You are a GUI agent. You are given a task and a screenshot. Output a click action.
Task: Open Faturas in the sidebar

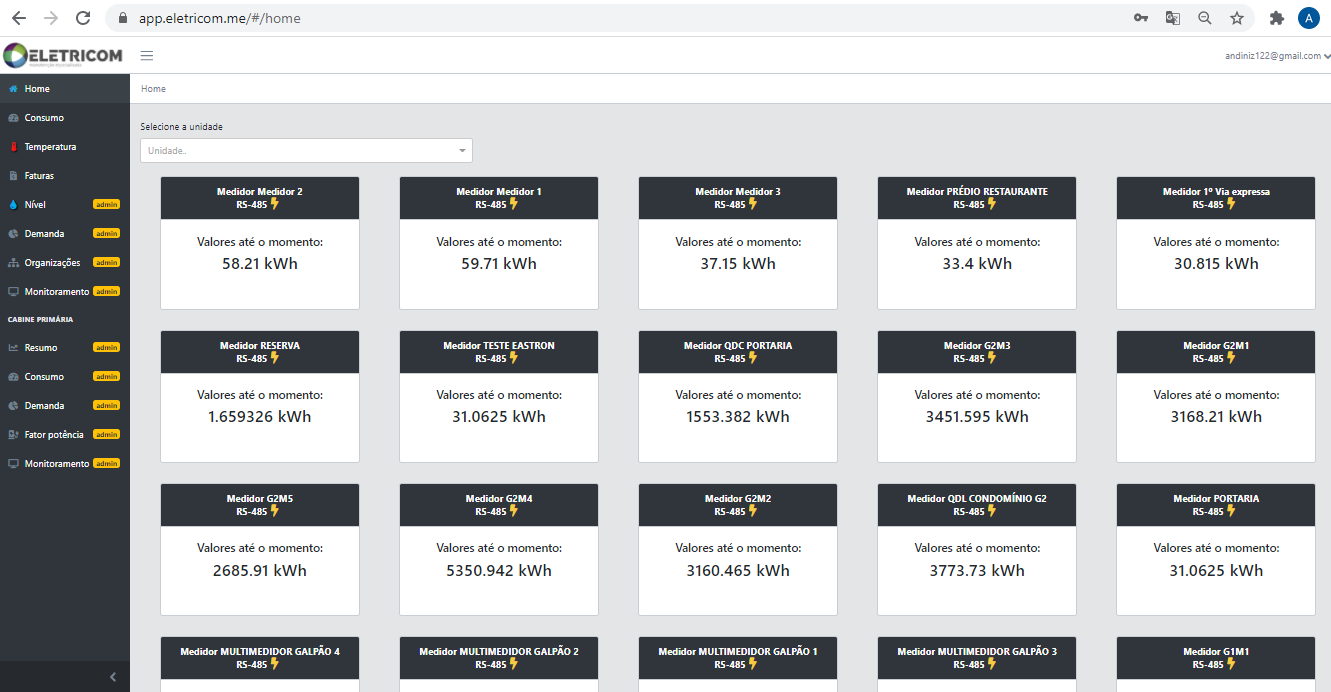(65, 176)
